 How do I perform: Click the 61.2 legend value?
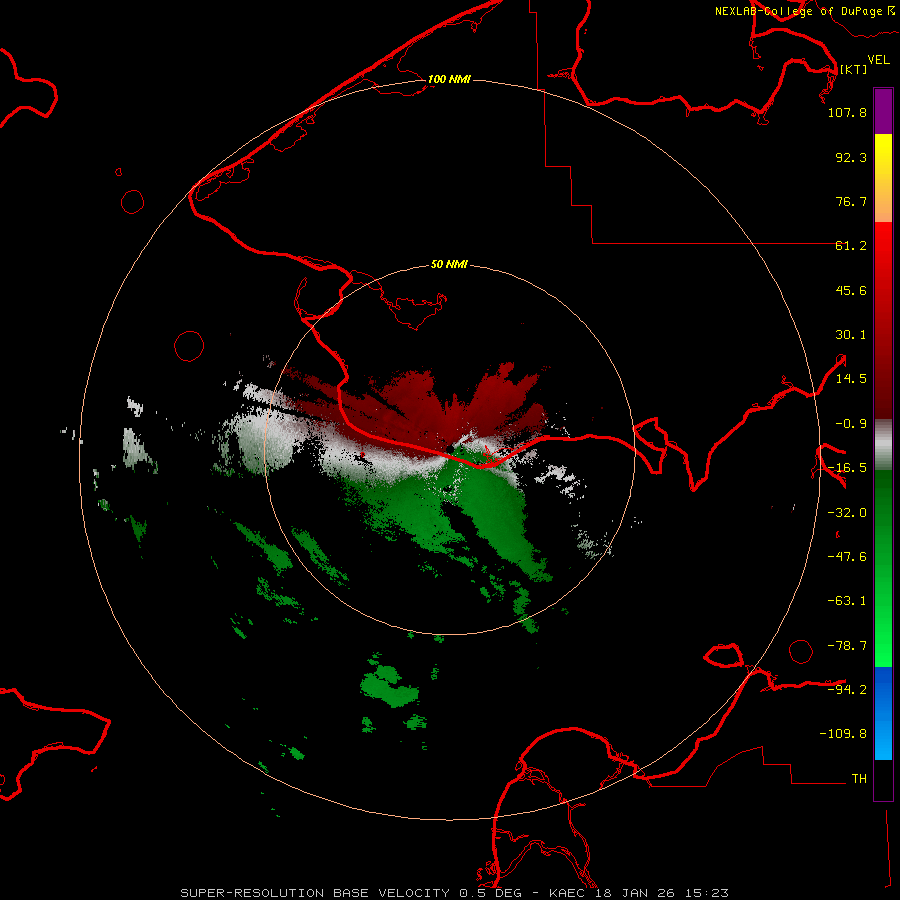(851, 246)
